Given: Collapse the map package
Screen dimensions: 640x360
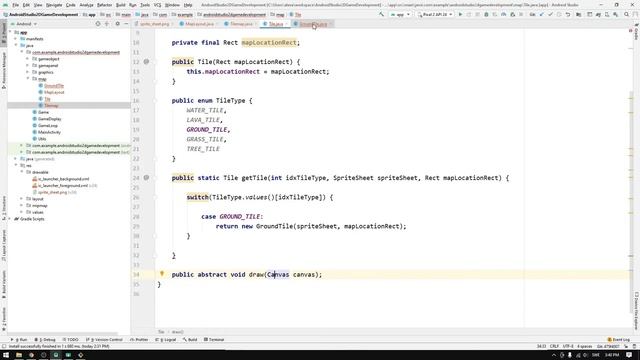Looking at the screenshot, I should pyautogui.click(x=27, y=79).
